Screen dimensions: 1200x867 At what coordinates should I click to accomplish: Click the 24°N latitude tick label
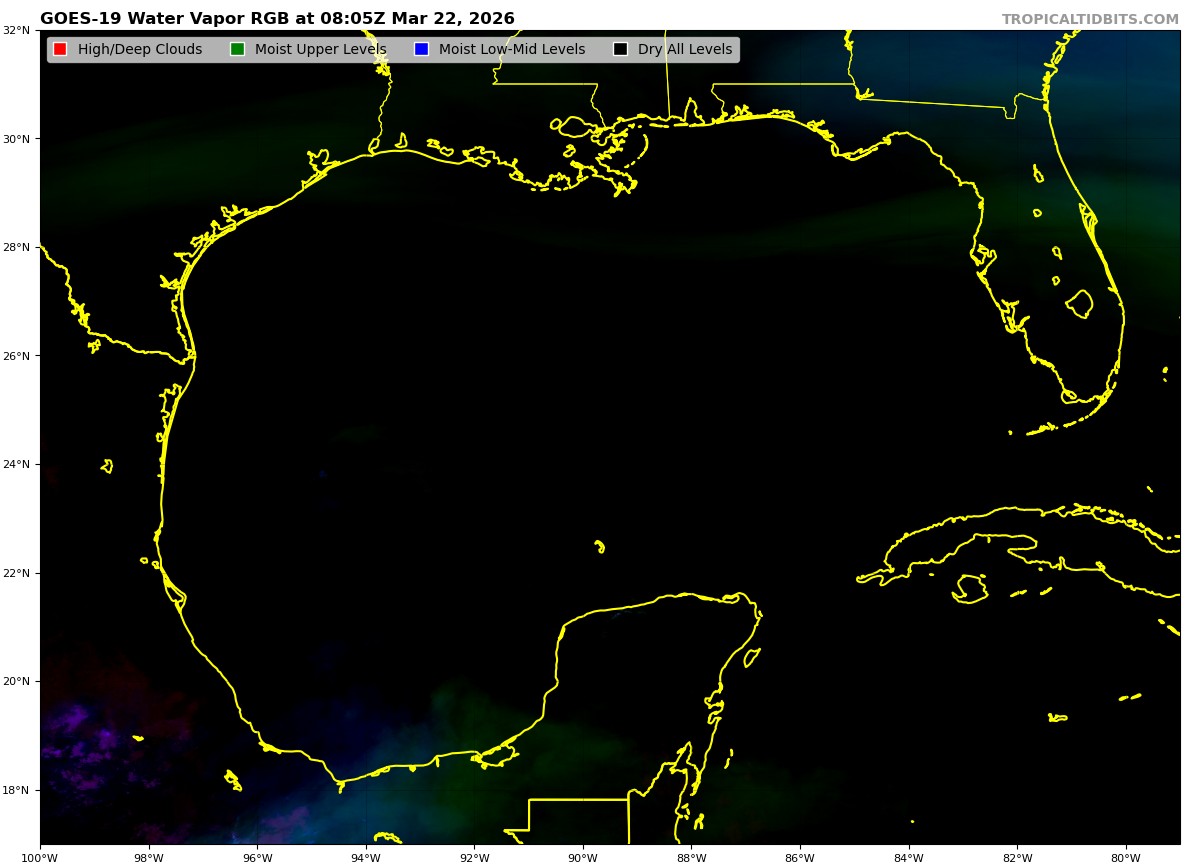(x=15, y=464)
